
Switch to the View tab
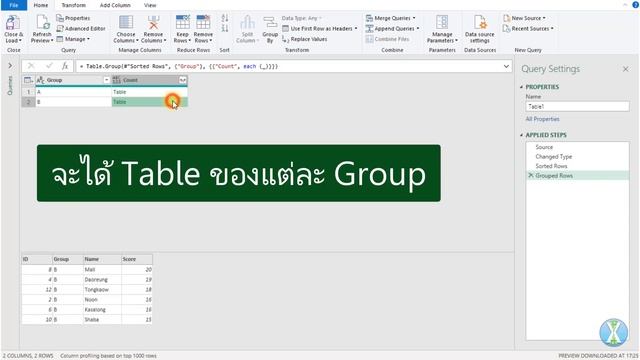tap(150, 5)
